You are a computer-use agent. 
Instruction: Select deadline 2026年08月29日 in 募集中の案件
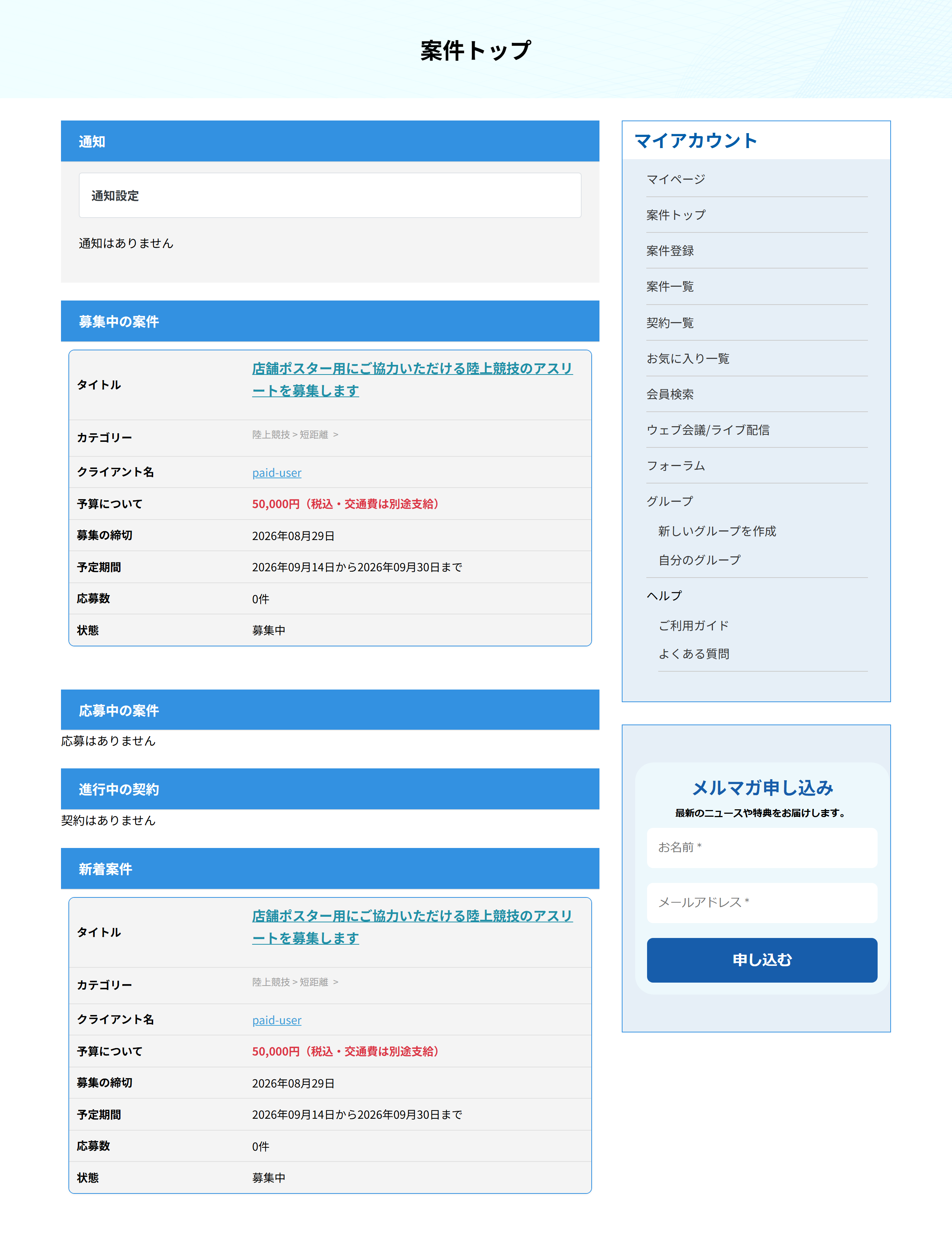click(293, 536)
